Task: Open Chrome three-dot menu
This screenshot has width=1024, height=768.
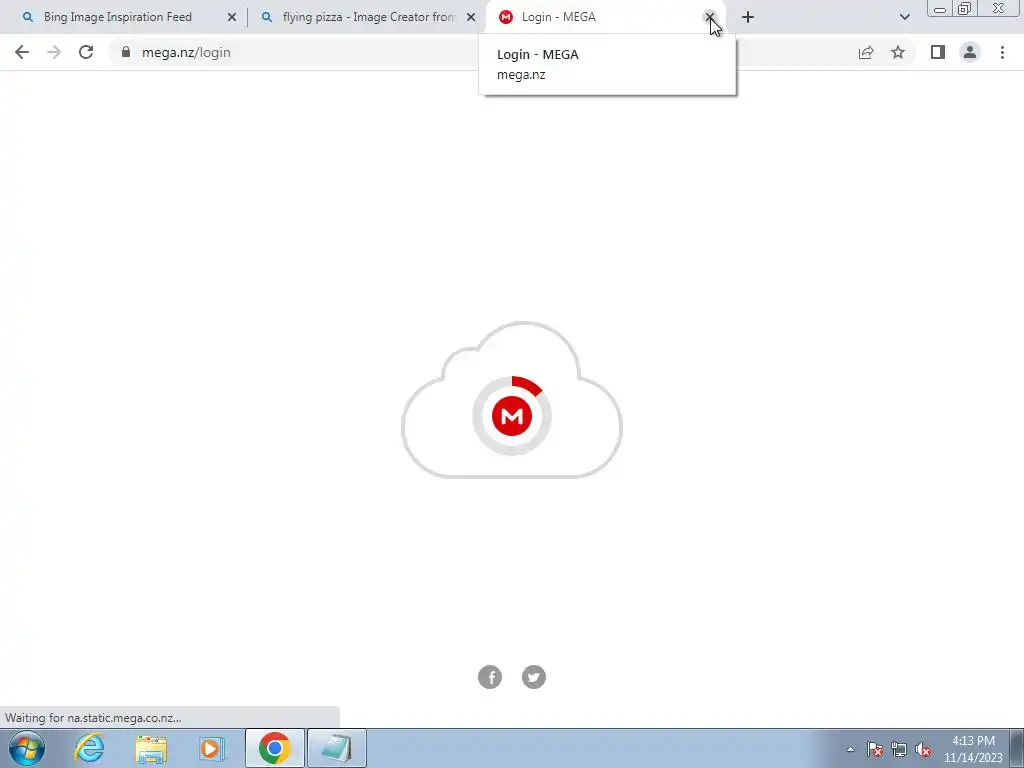Action: (1002, 52)
